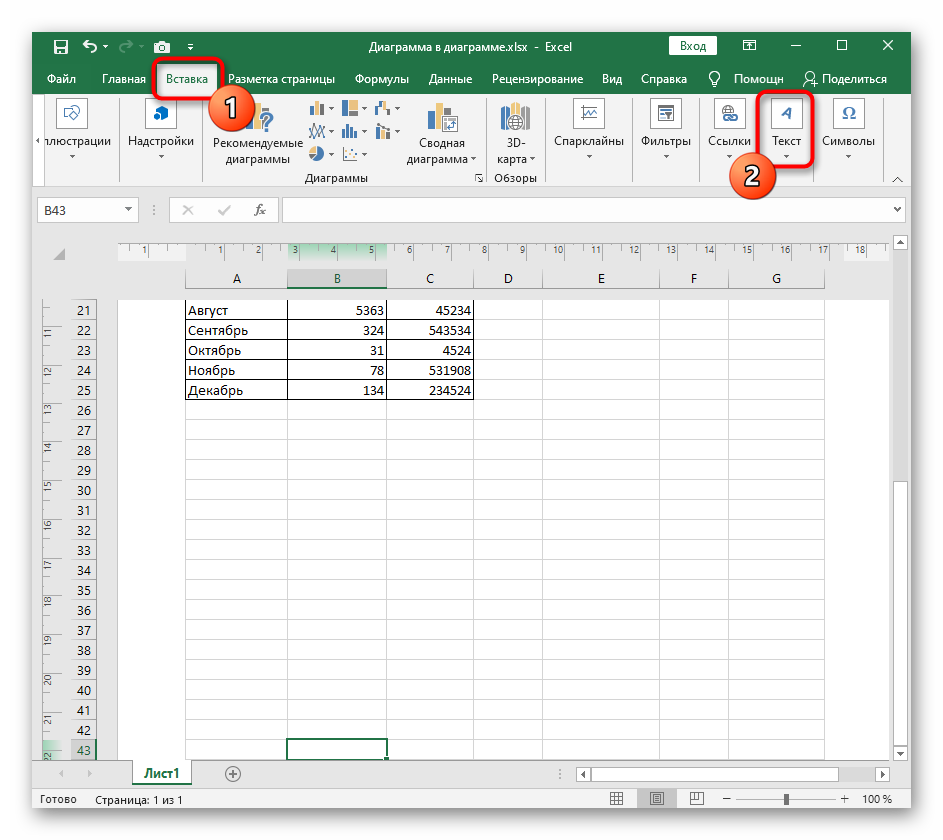Click the Save icon in quick access toolbar
943x840 pixels.
[60, 46]
